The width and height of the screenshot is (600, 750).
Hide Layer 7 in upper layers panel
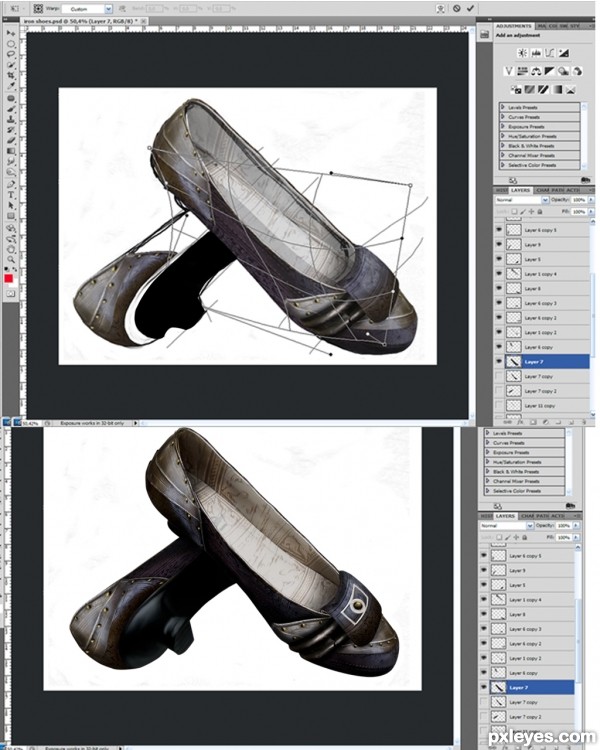click(499, 362)
